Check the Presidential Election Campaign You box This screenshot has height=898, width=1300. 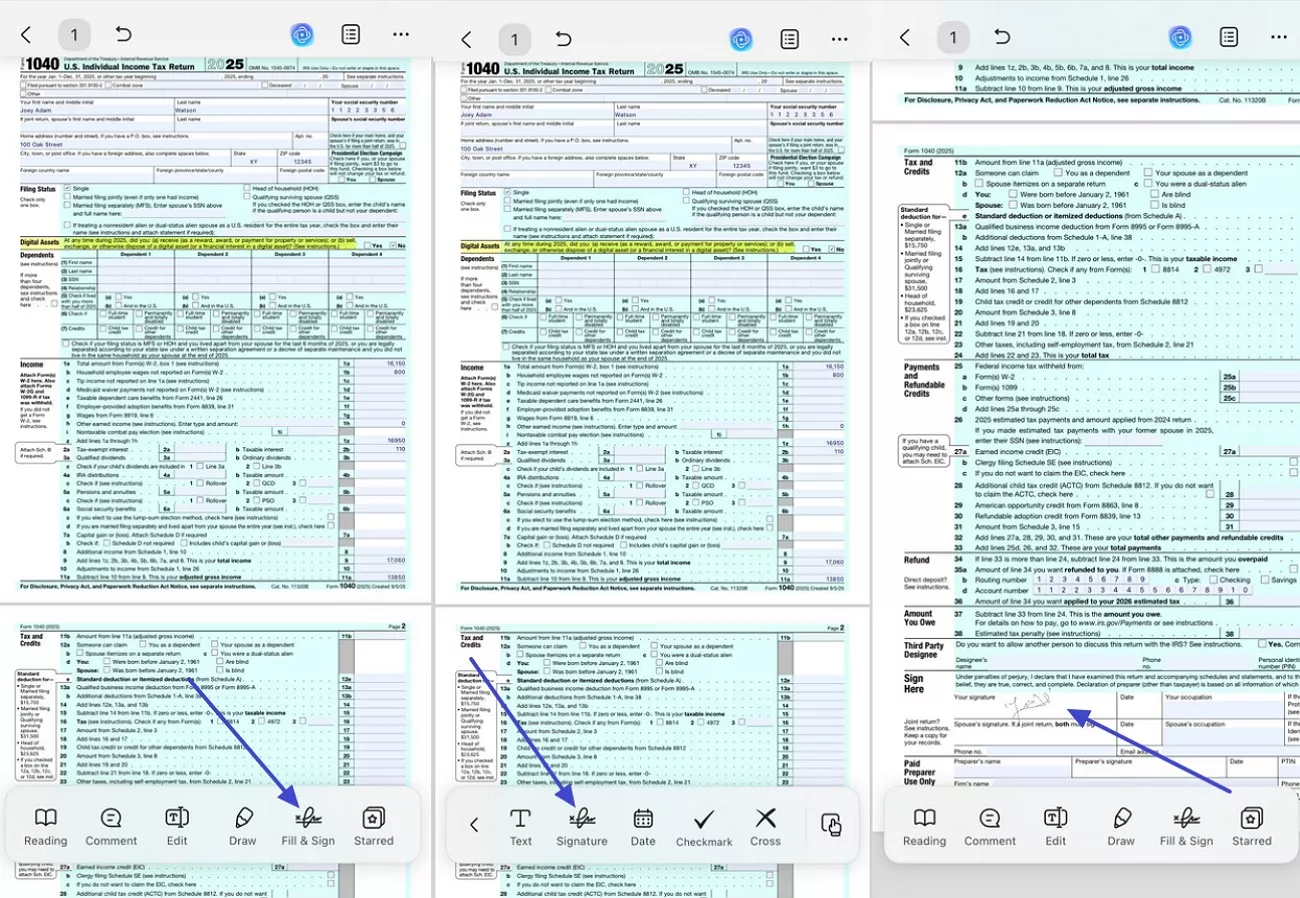(341, 179)
